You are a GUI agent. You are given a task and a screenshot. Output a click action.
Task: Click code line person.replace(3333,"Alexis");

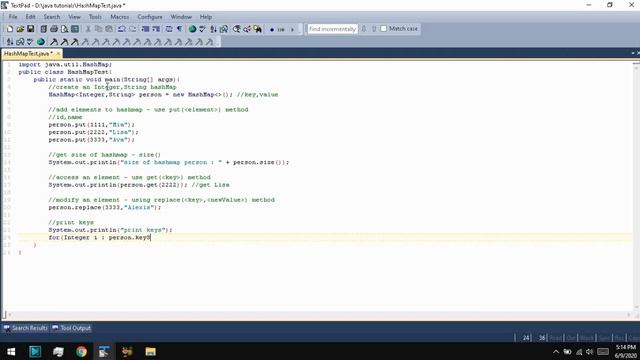(x=104, y=207)
